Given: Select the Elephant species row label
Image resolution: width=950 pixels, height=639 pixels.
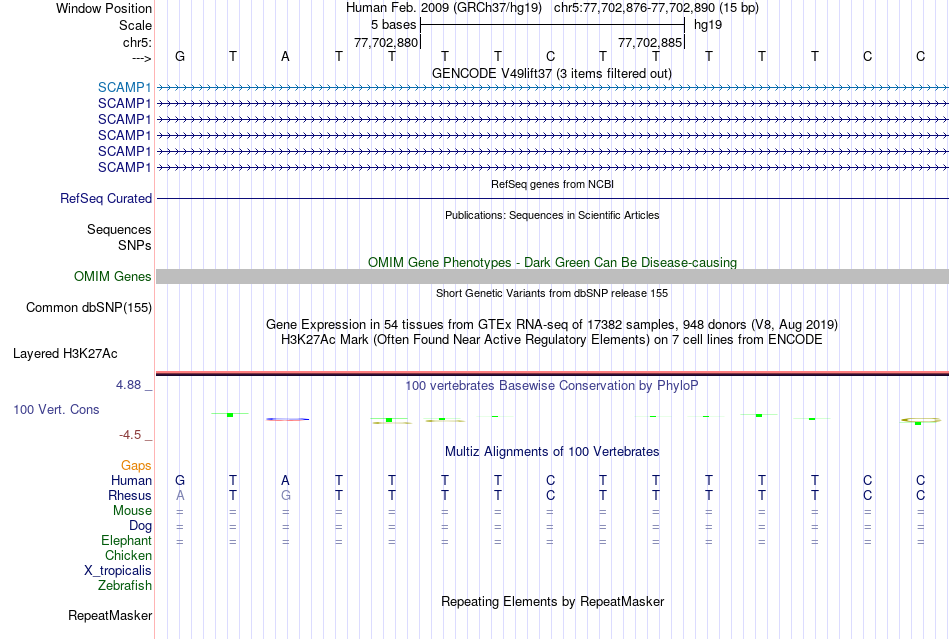Looking at the screenshot, I should [126, 540].
